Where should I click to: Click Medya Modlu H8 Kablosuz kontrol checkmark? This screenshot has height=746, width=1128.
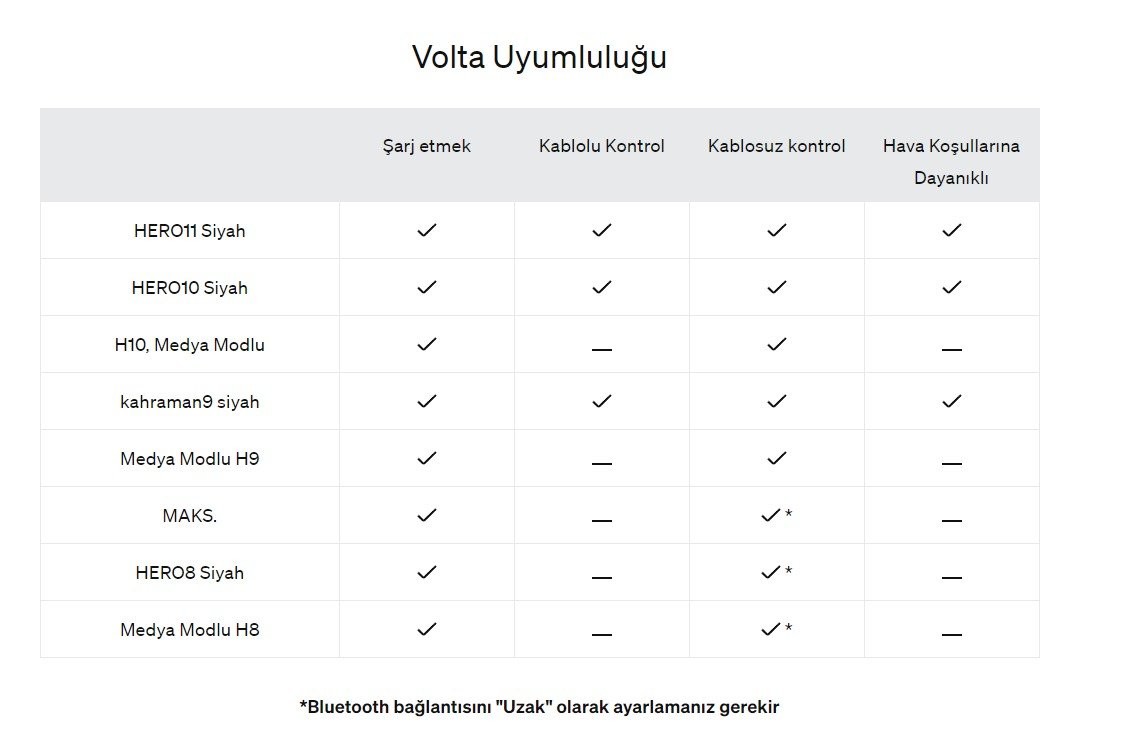776,629
